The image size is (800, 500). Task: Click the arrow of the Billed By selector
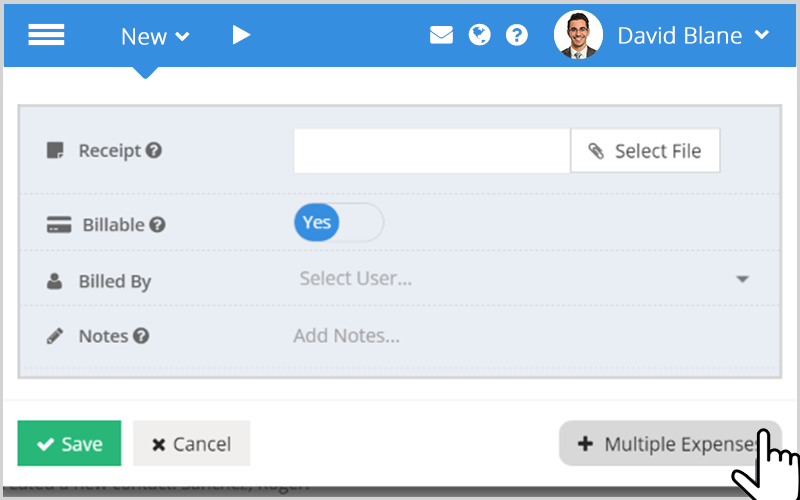(742, 279)
